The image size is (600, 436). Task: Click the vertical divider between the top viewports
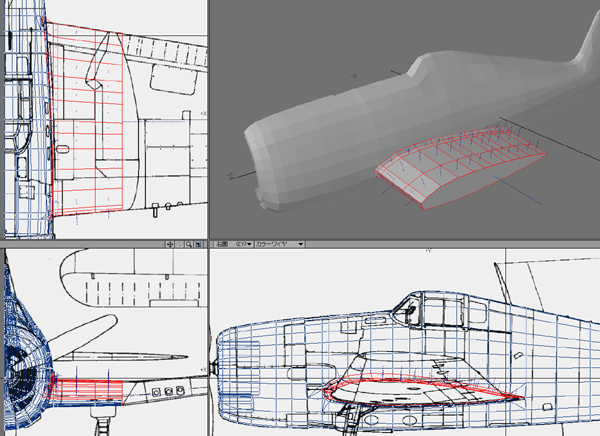[x=207, y=118]
